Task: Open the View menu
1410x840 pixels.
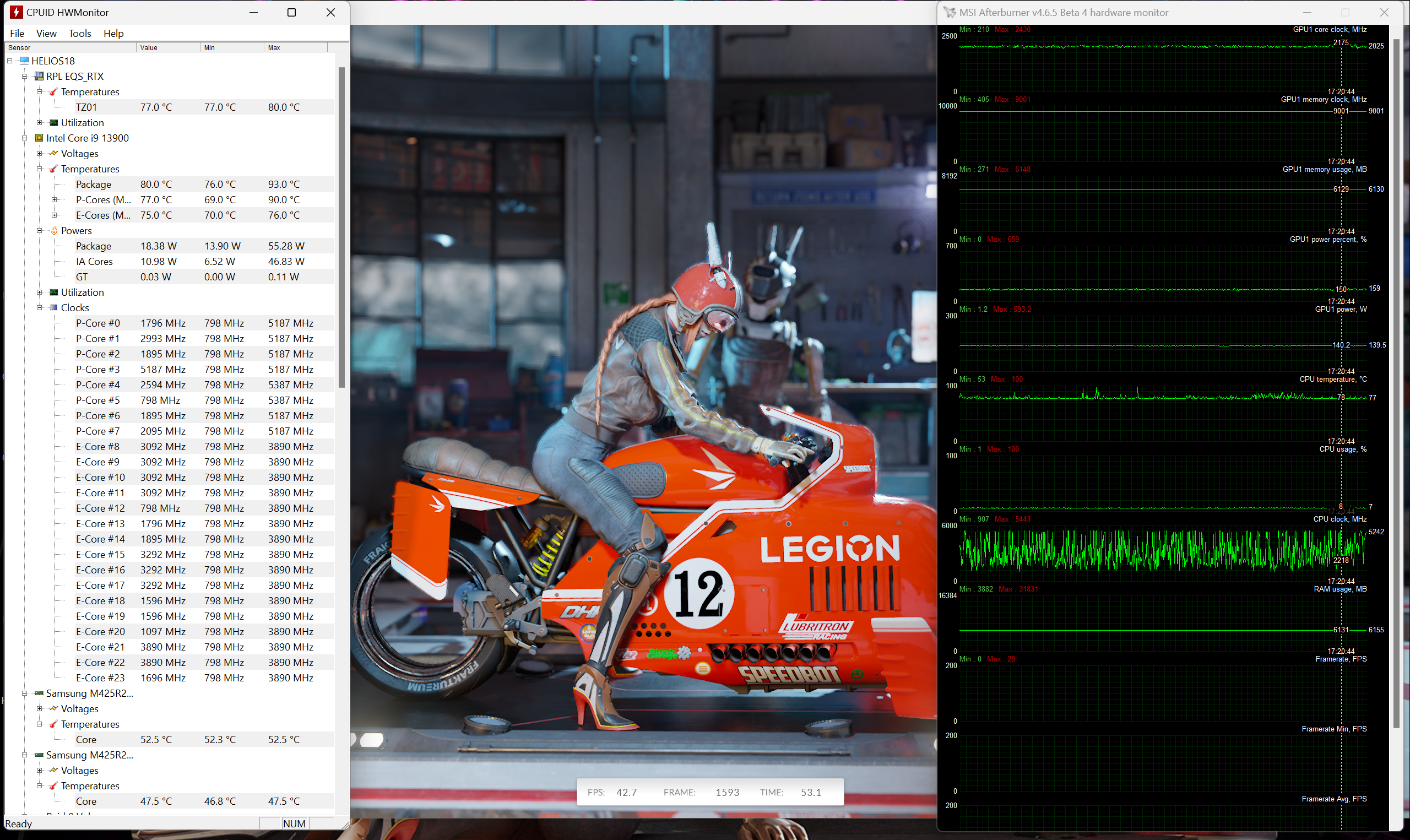Action: (46, 34)
